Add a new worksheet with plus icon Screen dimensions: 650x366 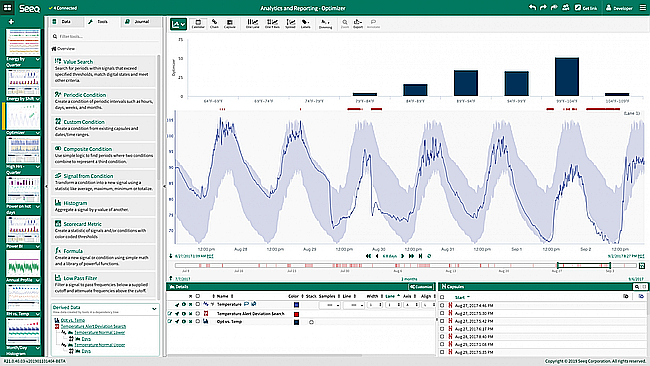pos(11,22)
